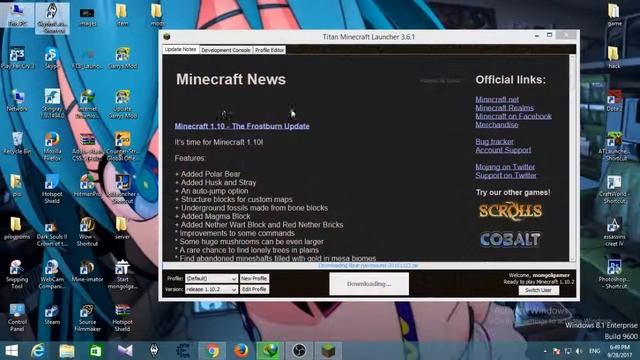Image resolution: width=640 pixels, height=360 pixels.
Task: Open the Version dropdown release 1.10.2
Action: [x=211, y=289]
